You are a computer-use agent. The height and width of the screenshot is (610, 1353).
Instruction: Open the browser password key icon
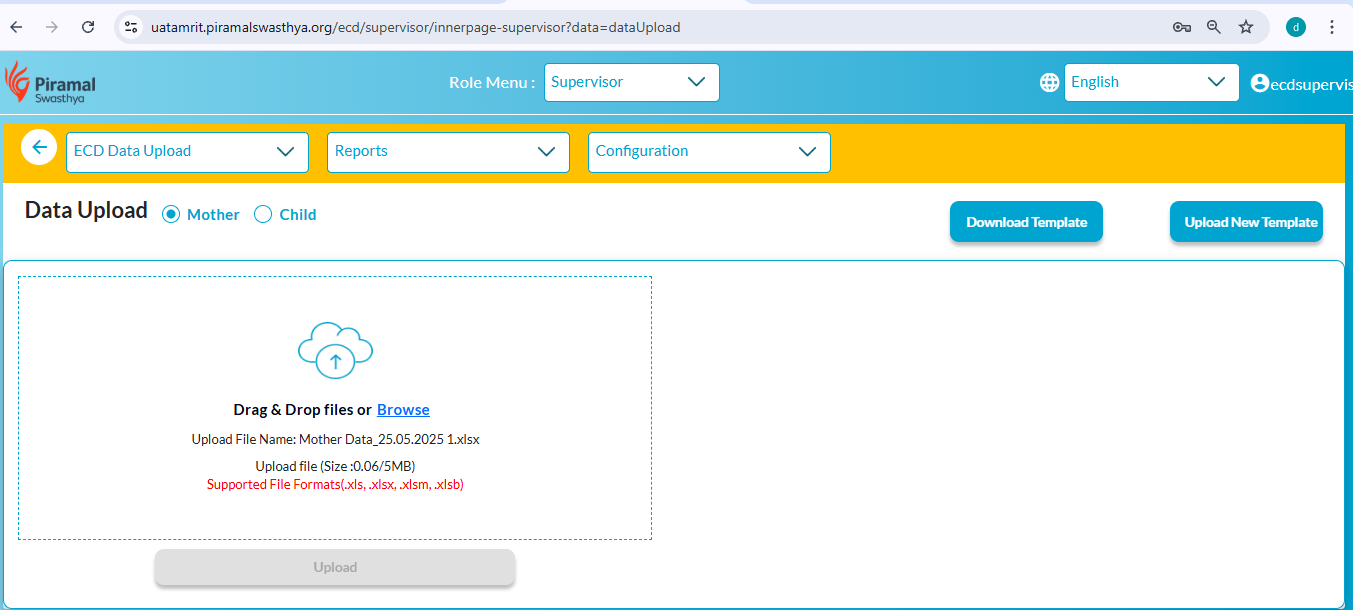[x=1181, y=27]
